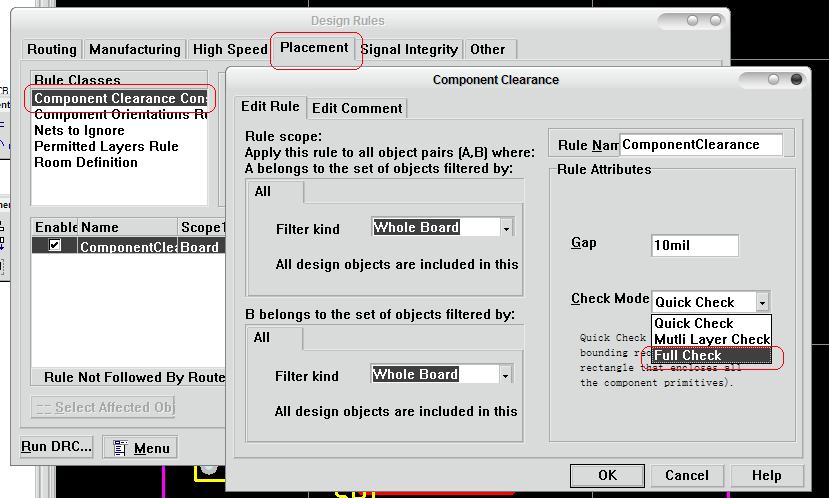Click the Enable column header
The width and height of the screenshot is (829, 498).
55,227
